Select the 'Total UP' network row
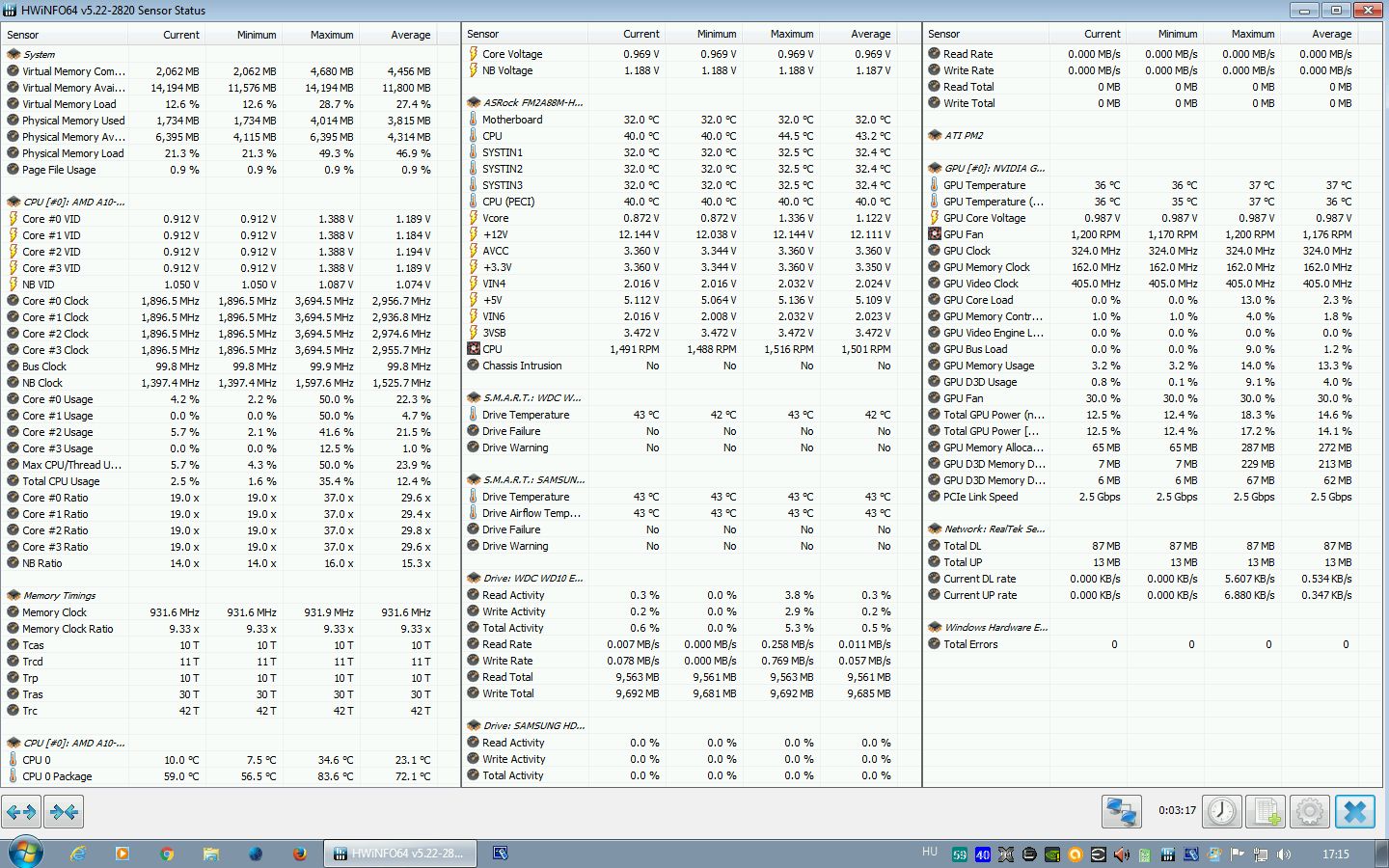Viewport: 1389px width, 868px height. click(1153, 562)
